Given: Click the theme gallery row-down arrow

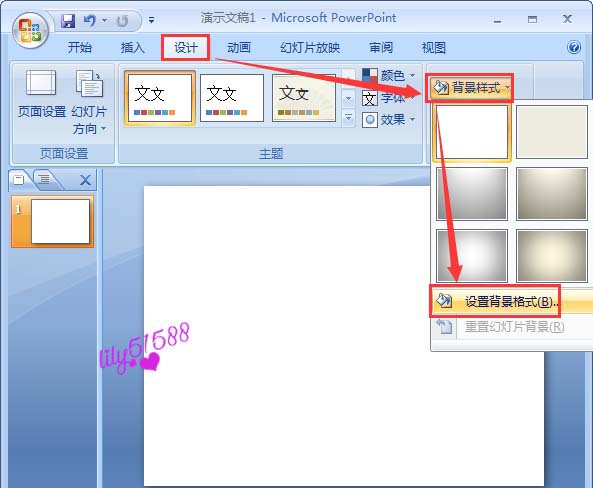Looking at the screenshot, I should click(348, 98).
